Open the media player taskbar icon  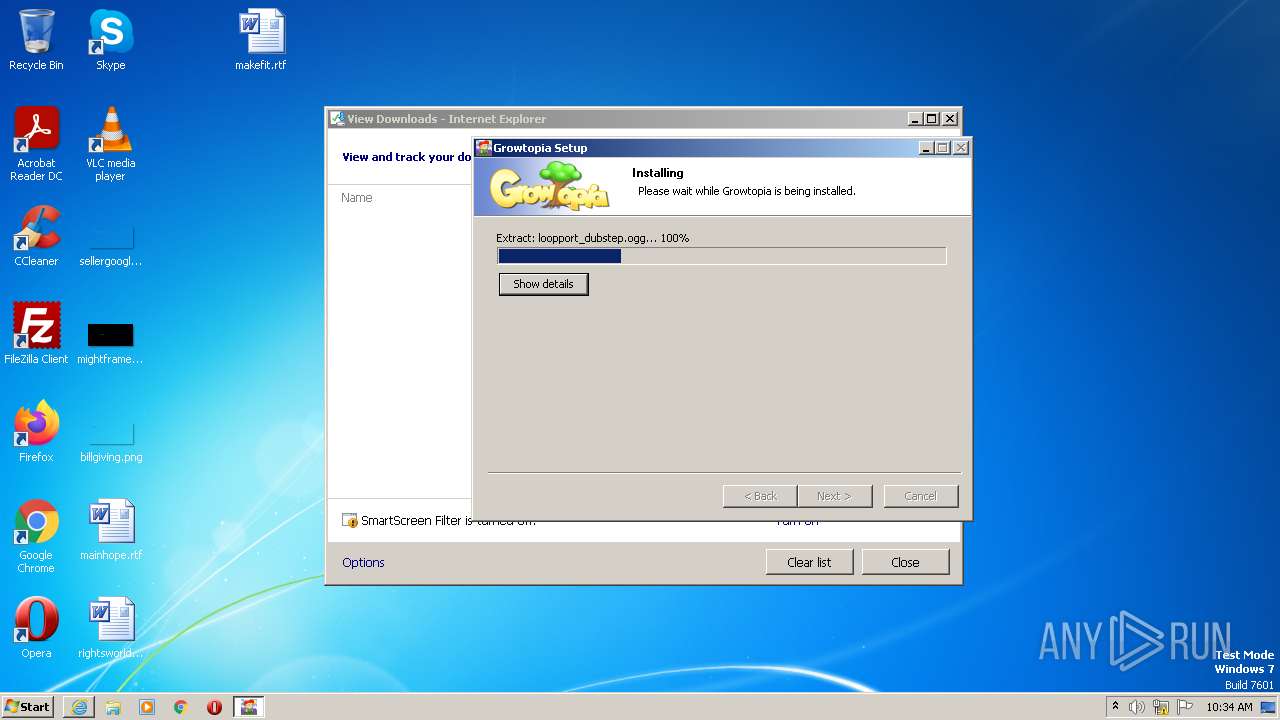(147, 707)
